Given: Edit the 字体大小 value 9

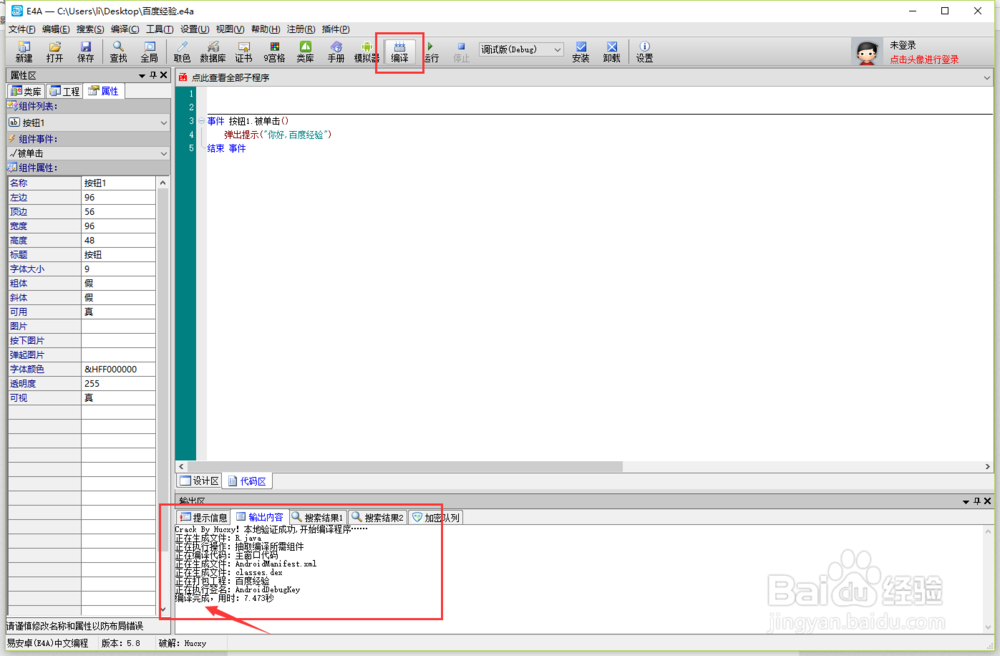Looking at the screenshot, I should pos(119,269).
